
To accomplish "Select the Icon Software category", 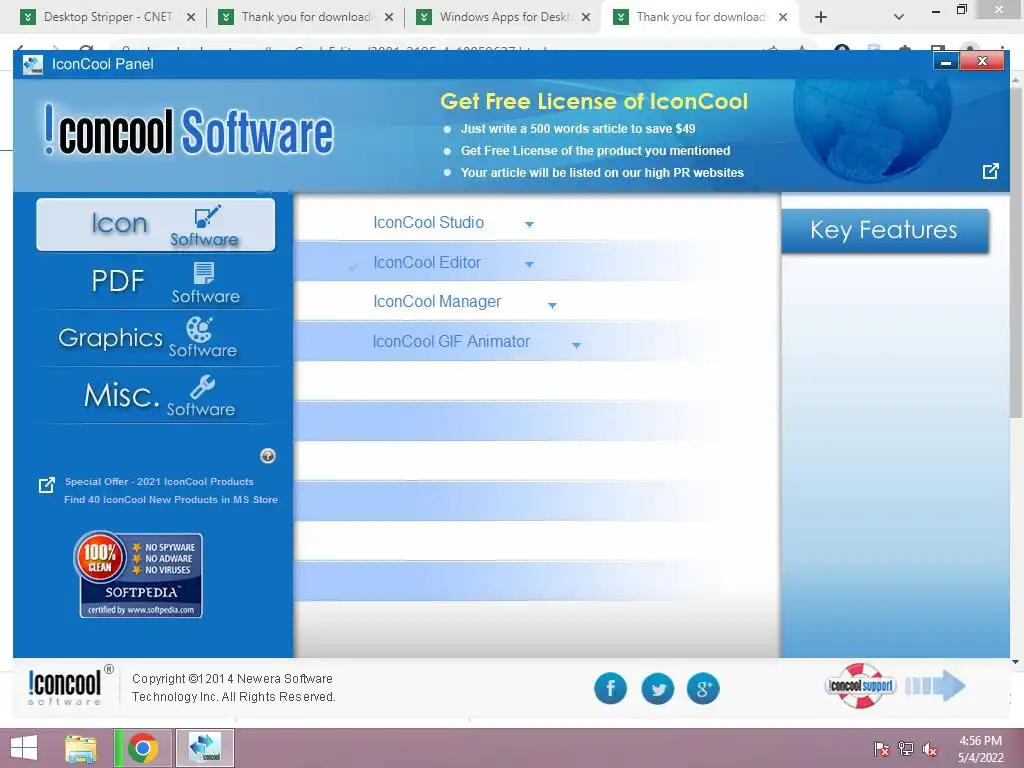I will tap(155, 225).
